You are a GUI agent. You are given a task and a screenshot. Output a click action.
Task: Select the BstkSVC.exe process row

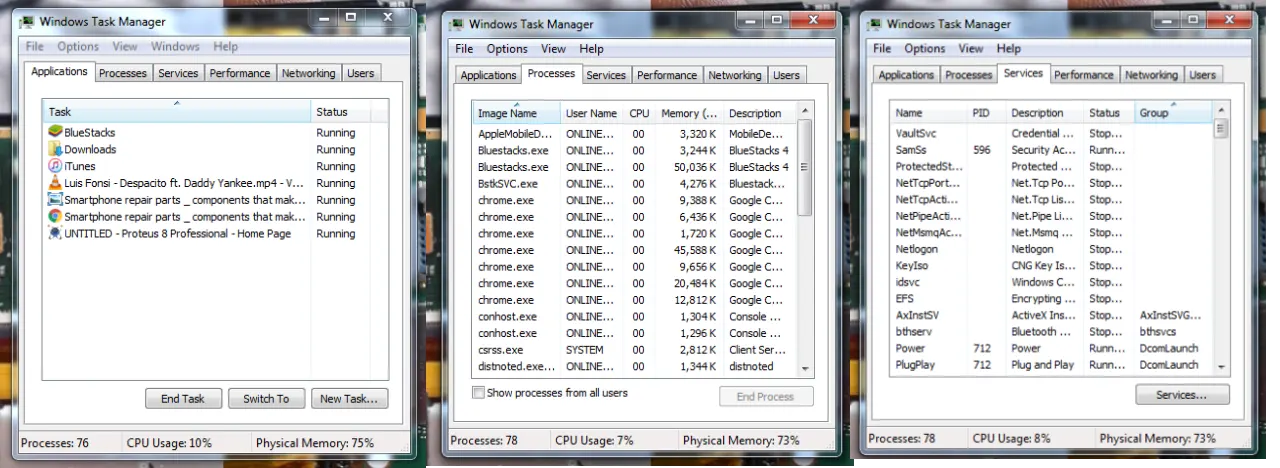coord(635,183)
